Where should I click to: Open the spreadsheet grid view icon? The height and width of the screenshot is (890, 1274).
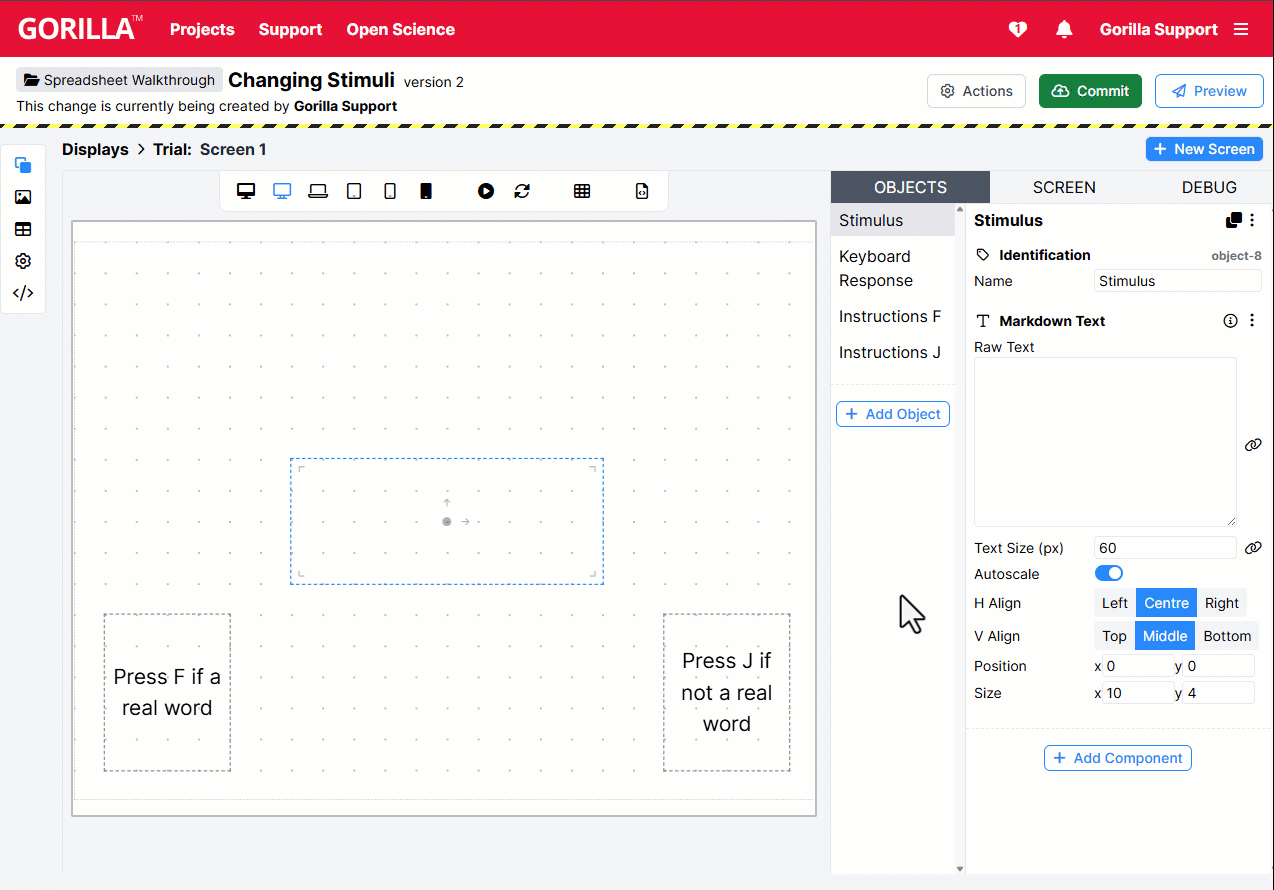[582, 190]
